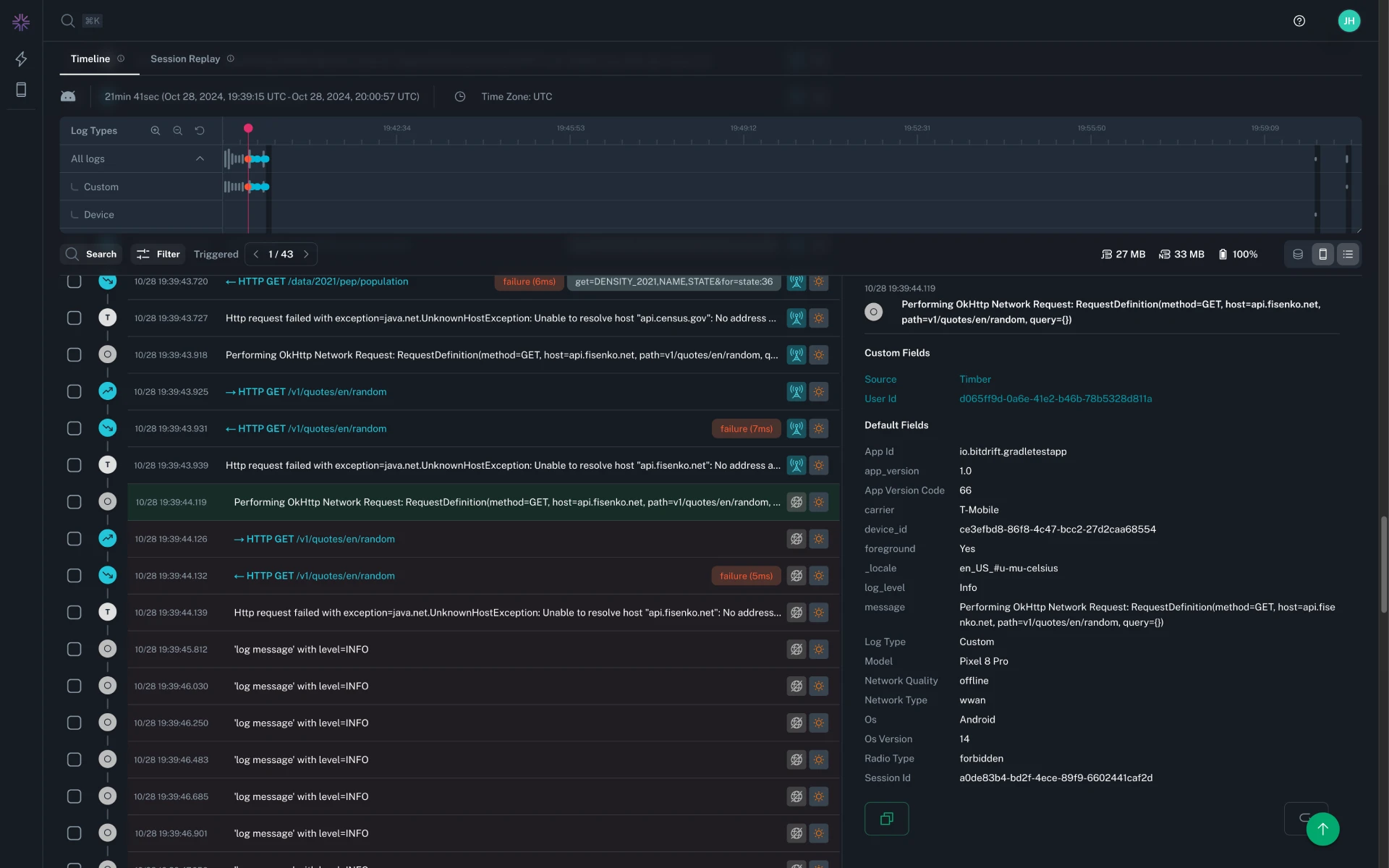Expand the All logs dropdown expander

(199, 158)
